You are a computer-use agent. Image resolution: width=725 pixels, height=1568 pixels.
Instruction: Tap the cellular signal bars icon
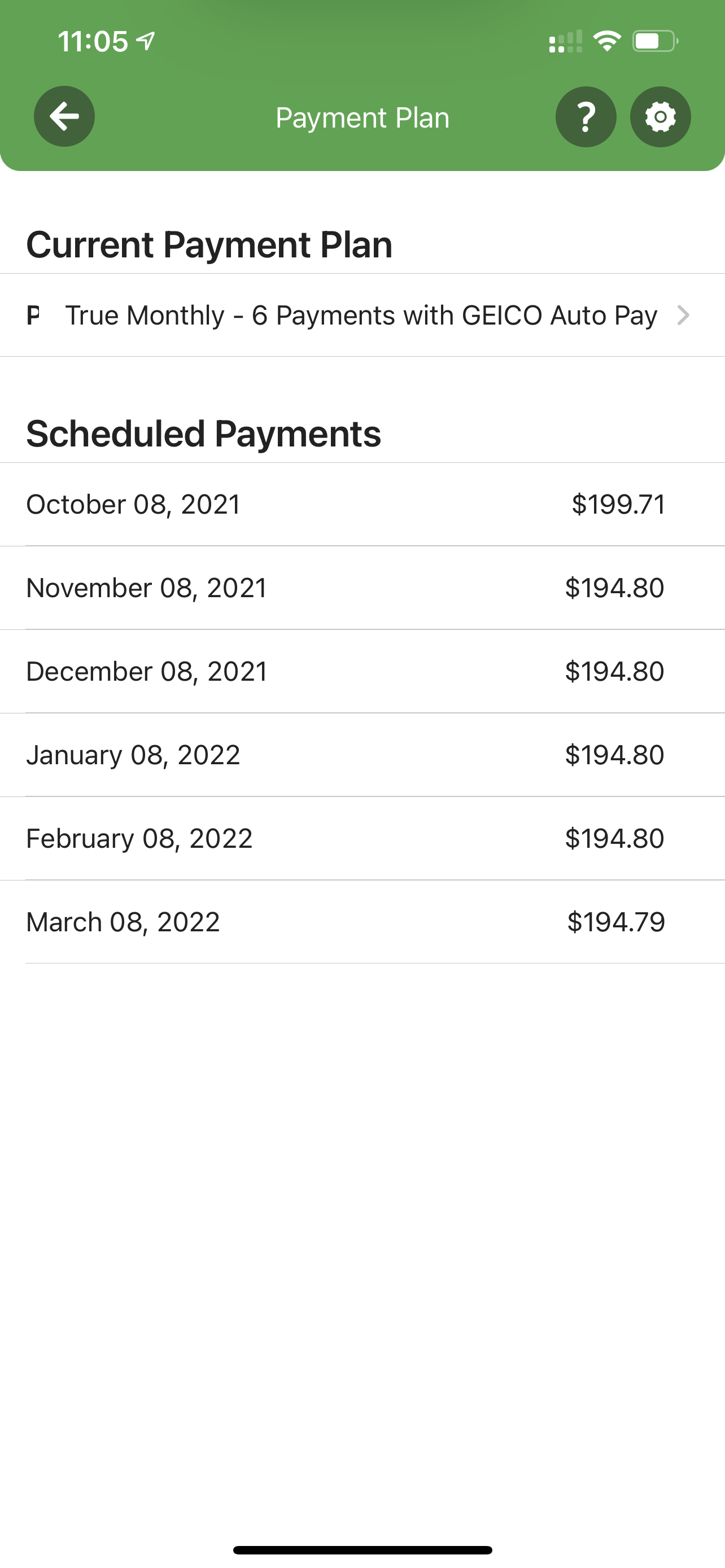[x=566, y=41]
